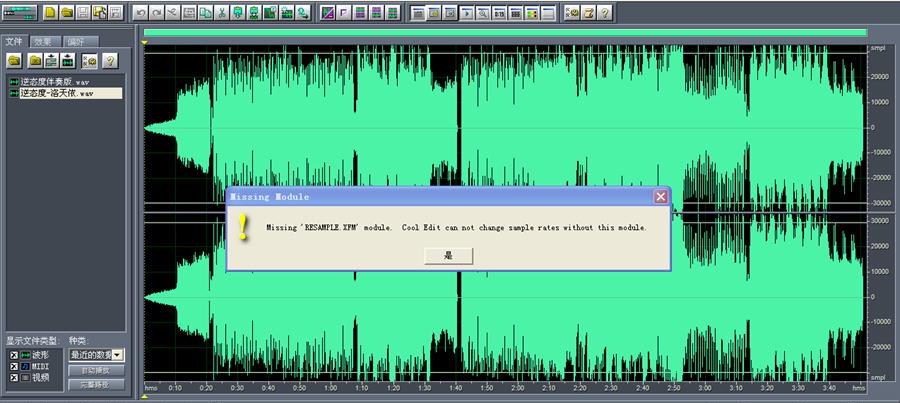
Task: Click the 1:40 mark on the time ruler
Action: 456,388
